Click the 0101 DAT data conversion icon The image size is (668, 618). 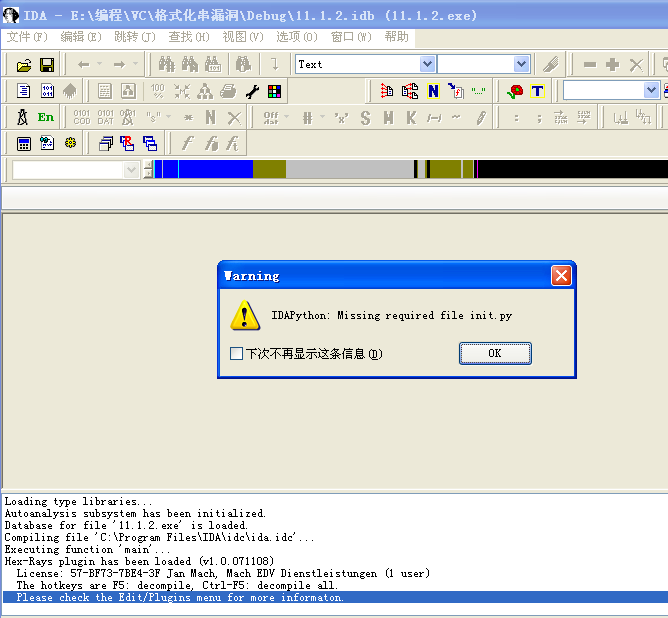click(x=105, y=117)
